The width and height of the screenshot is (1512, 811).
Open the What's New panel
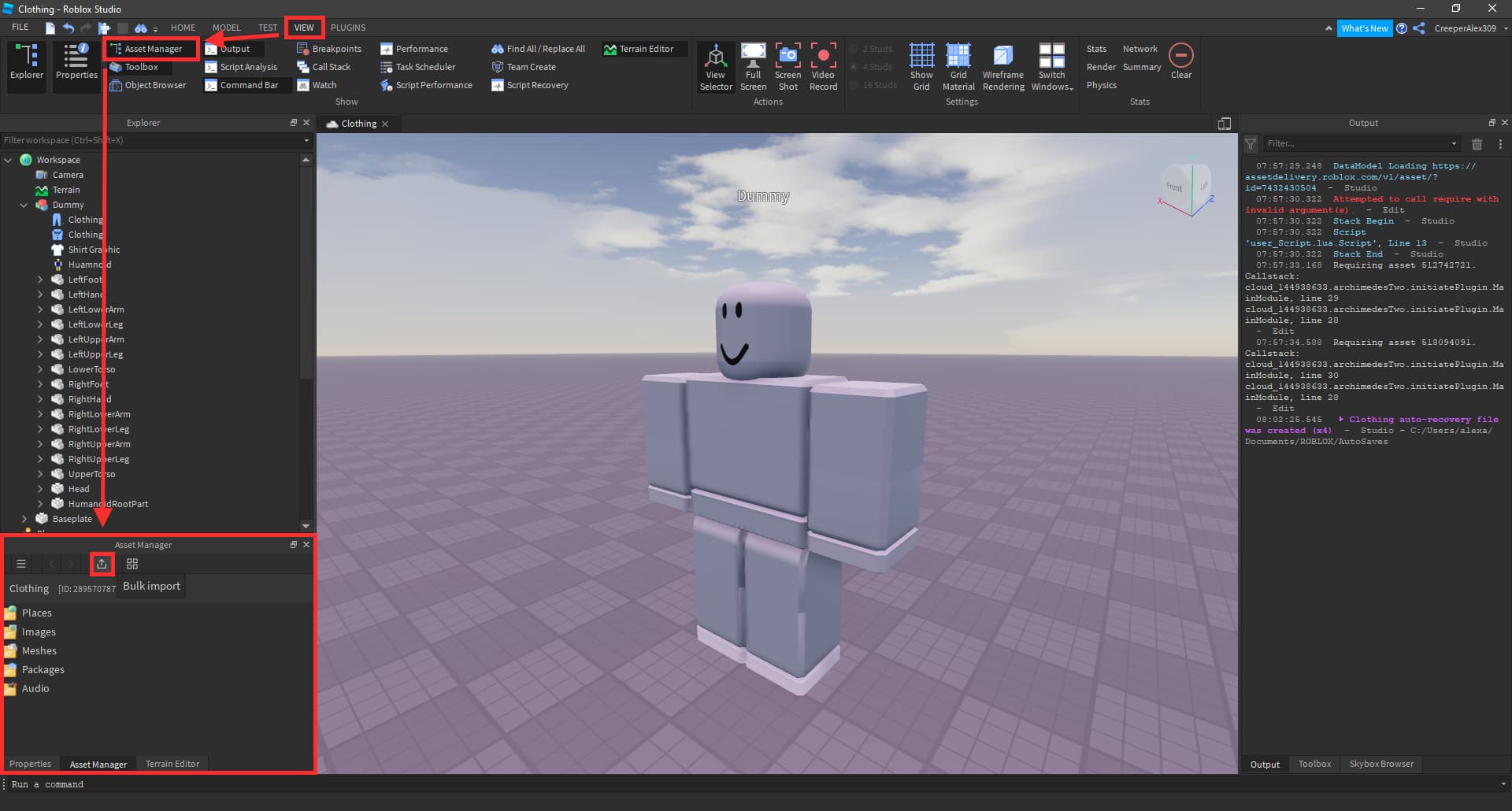1365,28
